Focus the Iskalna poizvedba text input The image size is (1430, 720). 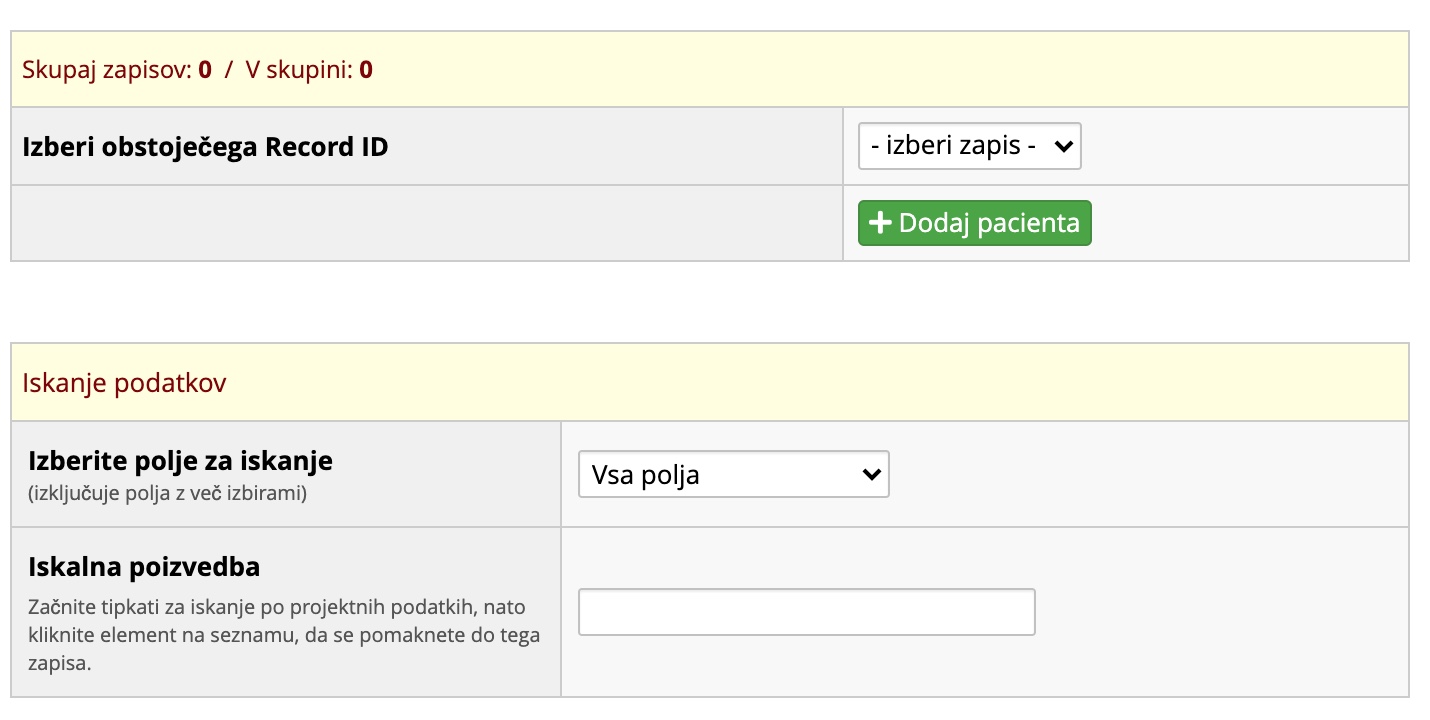806,612
